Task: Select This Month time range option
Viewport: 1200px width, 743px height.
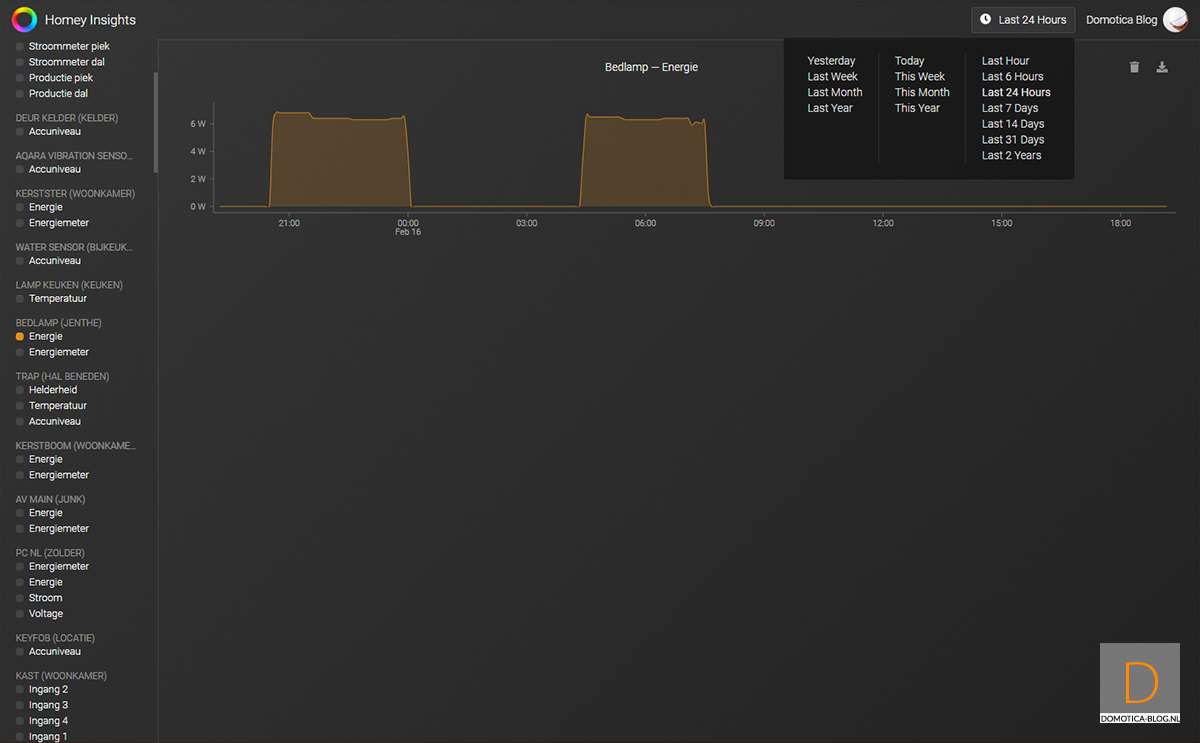Action: pyautogui.click(x=922, y=92)
